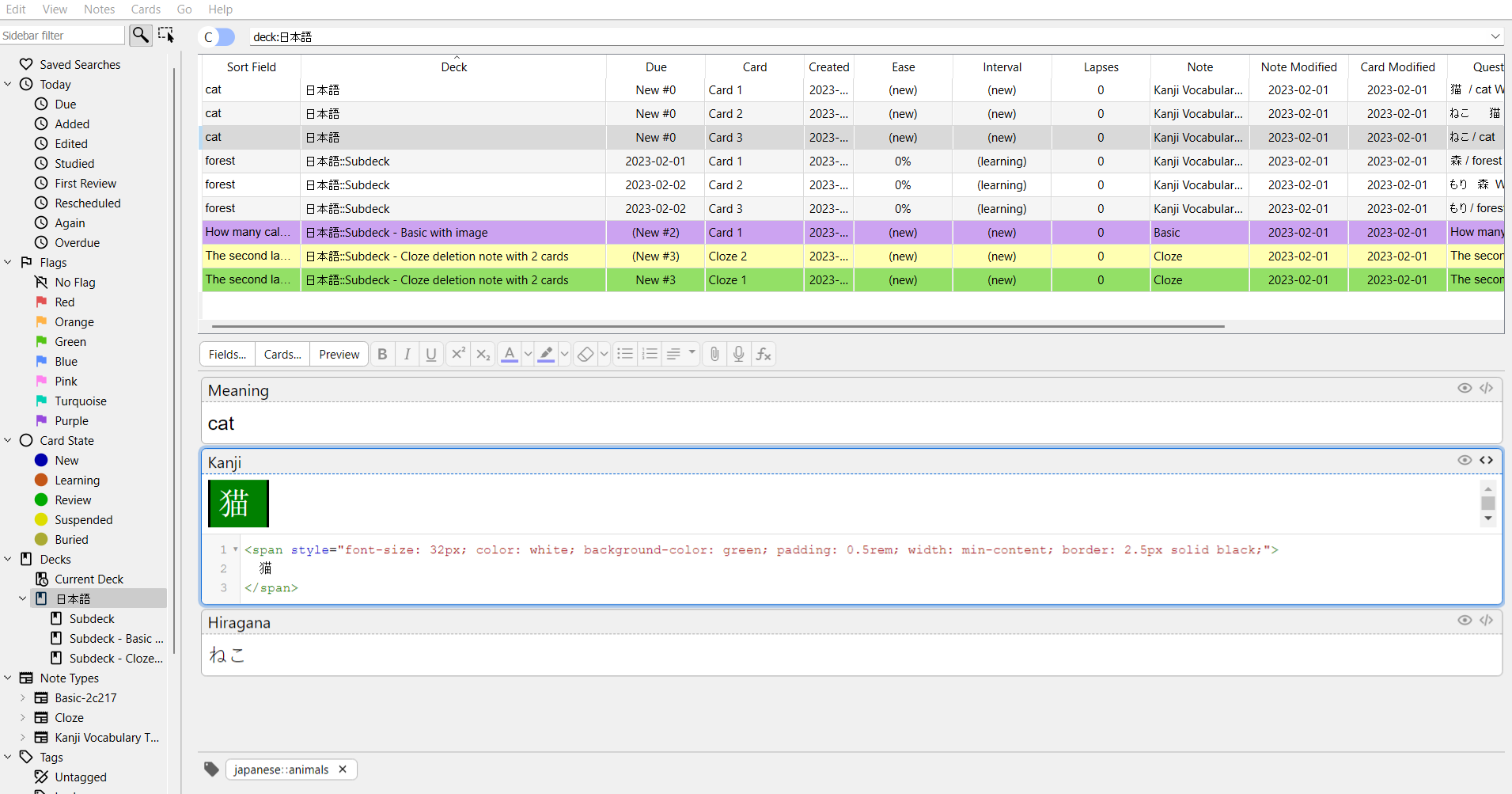This screenshot has height=794, width=1512.
Task: Expand the Kanji Vocabulary note type
Action: click(22, 737)
